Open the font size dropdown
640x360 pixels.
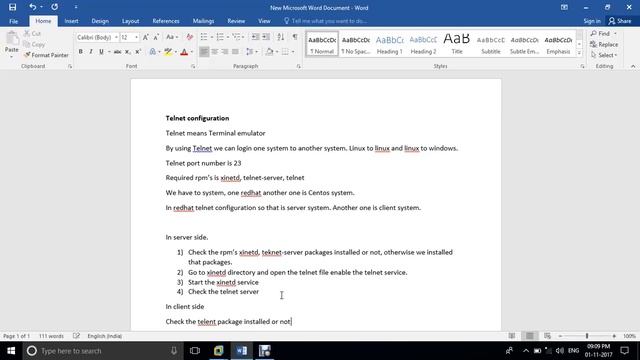[136, 37]
